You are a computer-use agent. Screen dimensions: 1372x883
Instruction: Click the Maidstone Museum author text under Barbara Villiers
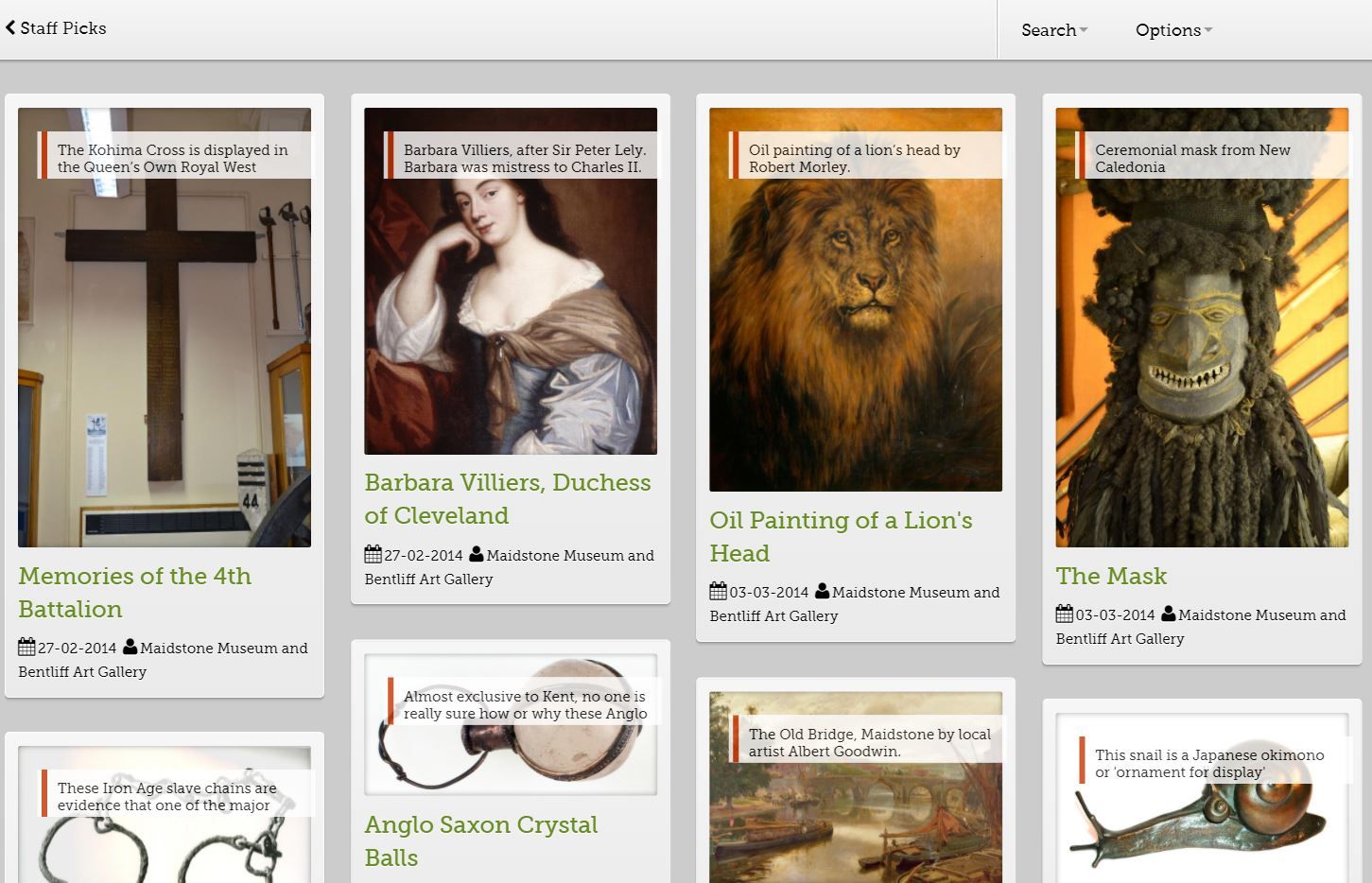click(510, 567)
